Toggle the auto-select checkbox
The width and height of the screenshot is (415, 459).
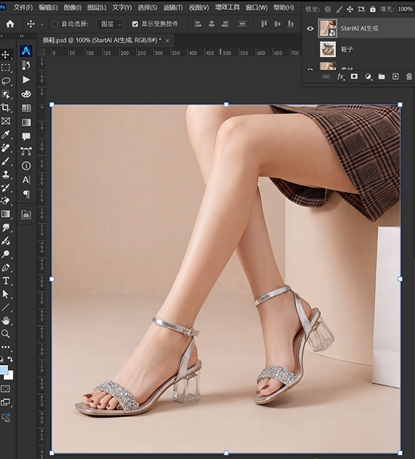(55, 24)
